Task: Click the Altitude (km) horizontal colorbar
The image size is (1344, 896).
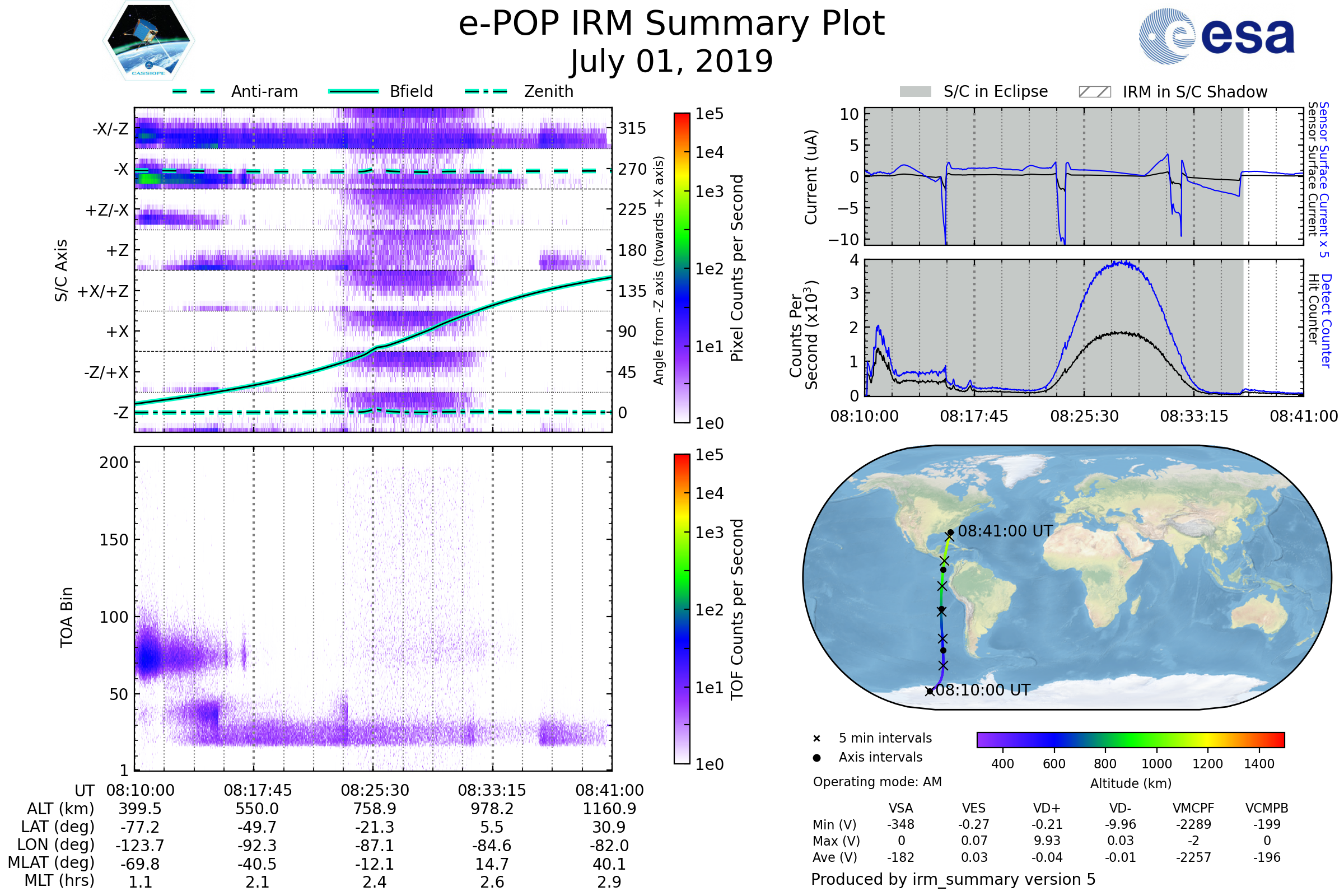Action: click(x=1130, y=739)
